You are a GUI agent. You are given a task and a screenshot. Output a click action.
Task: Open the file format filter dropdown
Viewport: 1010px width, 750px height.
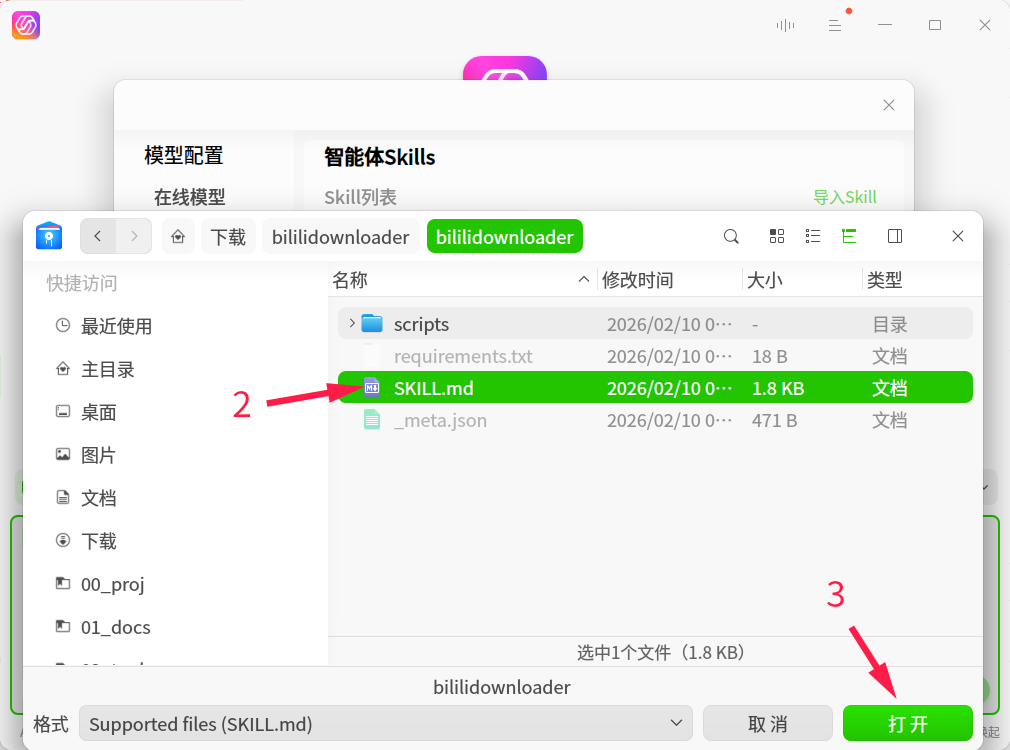385,724
